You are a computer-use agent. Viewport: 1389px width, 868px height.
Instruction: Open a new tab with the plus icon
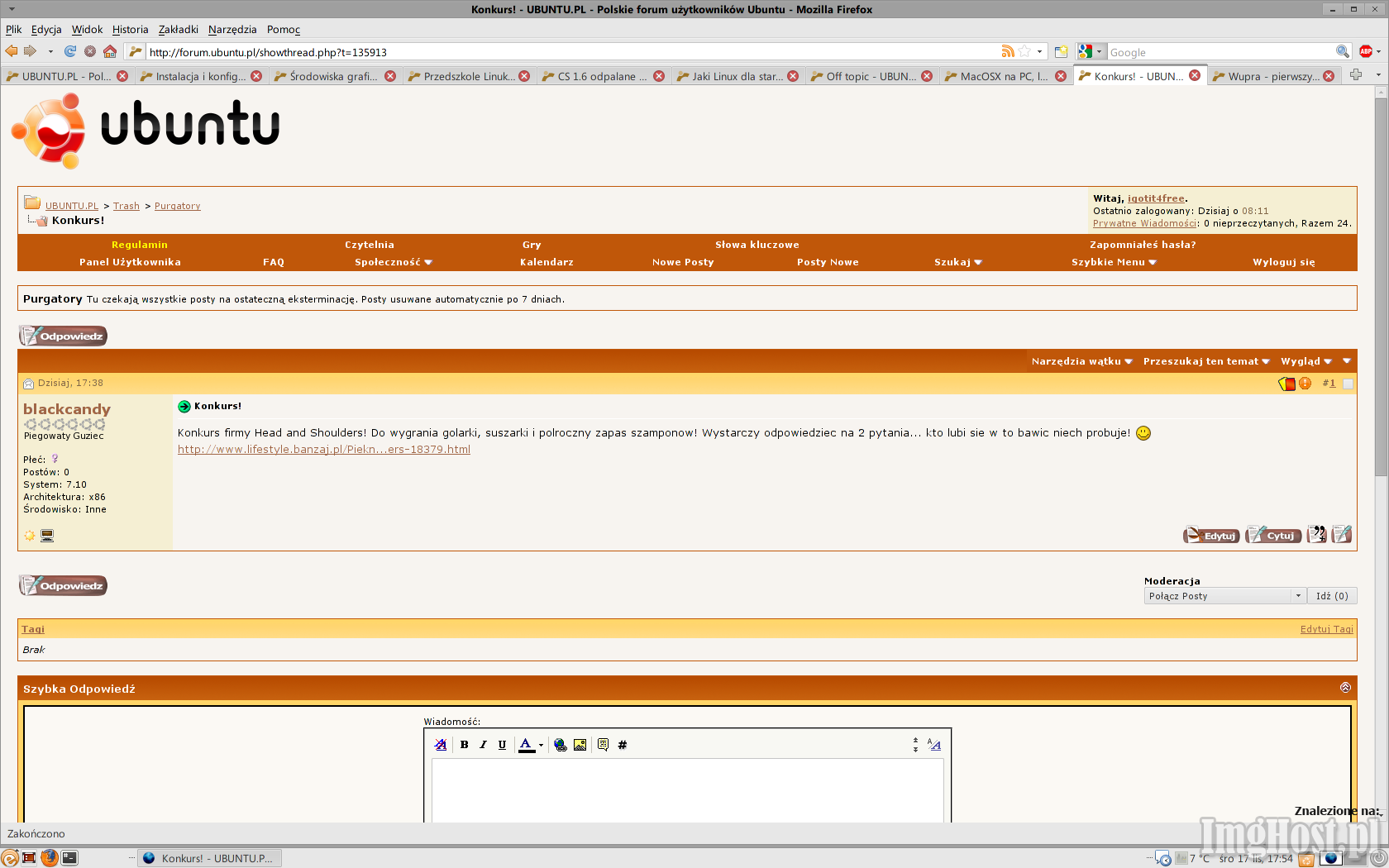click(1356, 75)
